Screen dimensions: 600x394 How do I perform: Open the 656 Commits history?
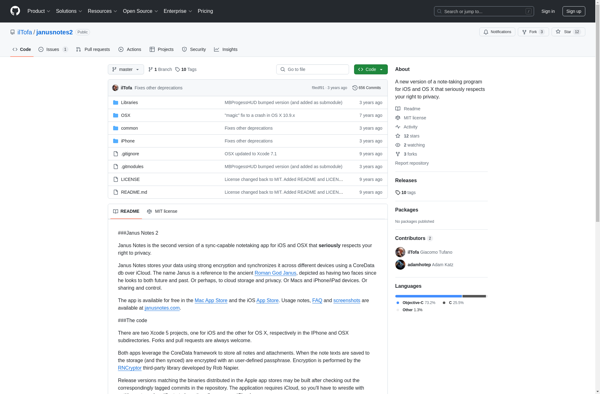(x=367, y=88)
